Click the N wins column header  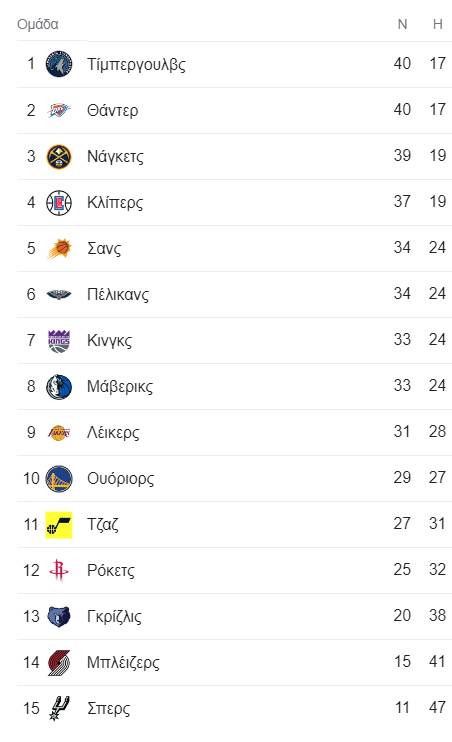pyautogui.click(x=402, y=24)
